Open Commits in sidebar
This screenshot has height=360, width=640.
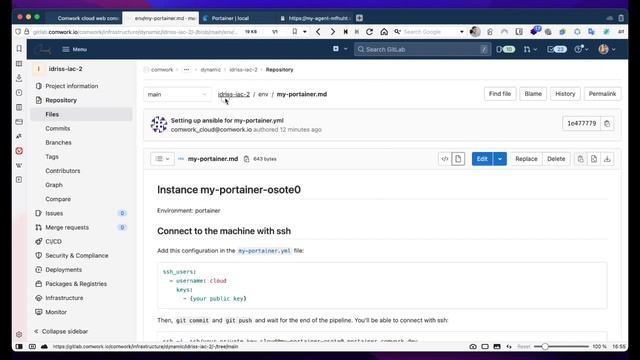coord(58,129)
